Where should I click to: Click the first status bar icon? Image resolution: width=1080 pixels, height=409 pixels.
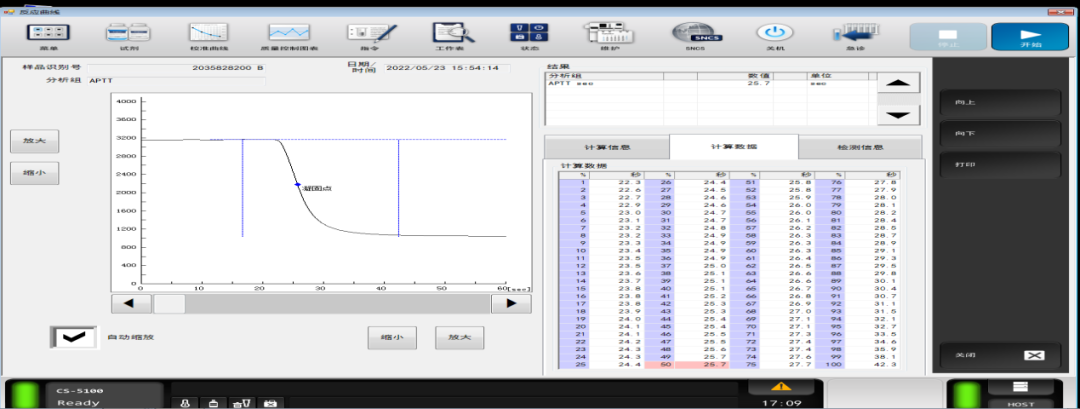point(185,403)
